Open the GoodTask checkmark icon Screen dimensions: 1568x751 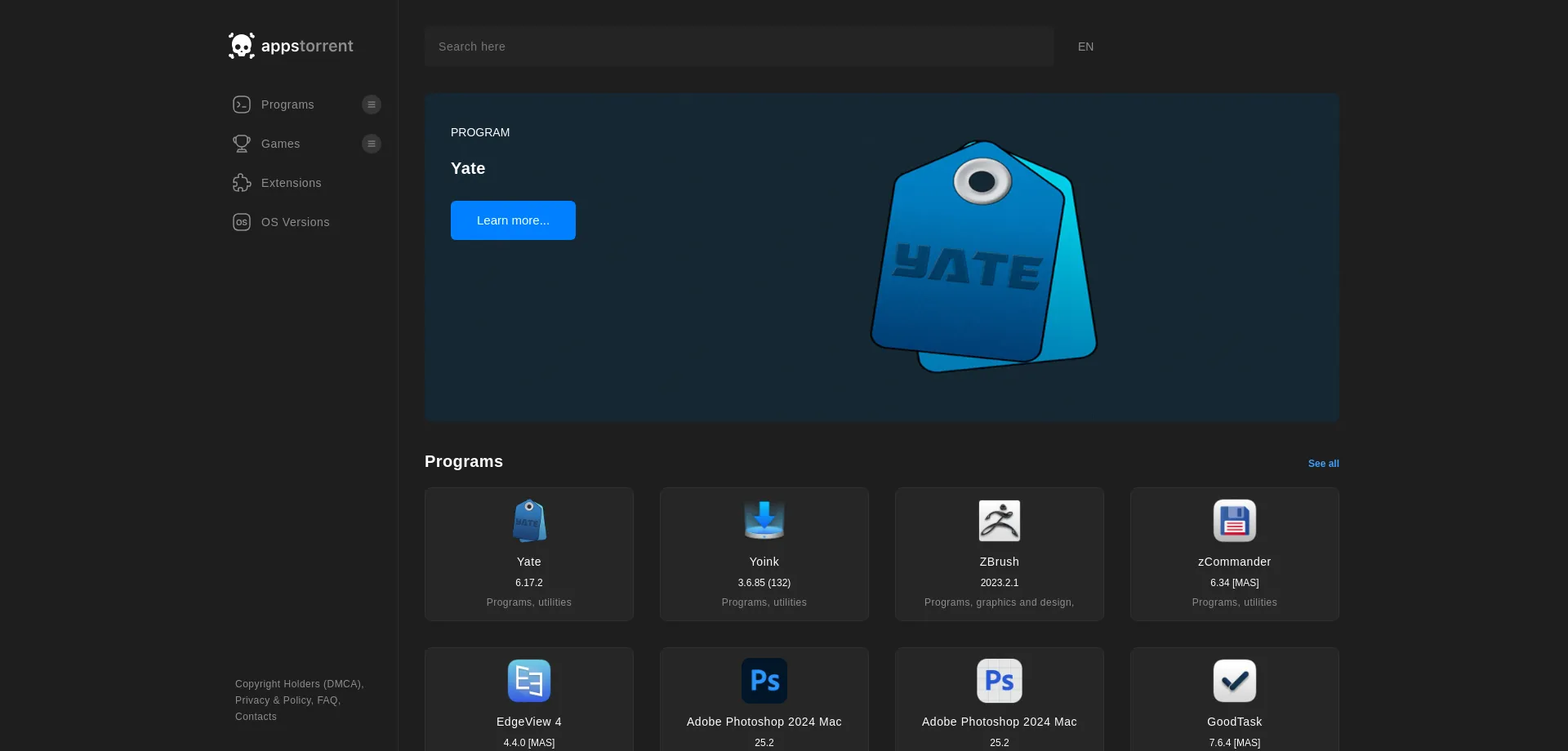coord(1235,681)
